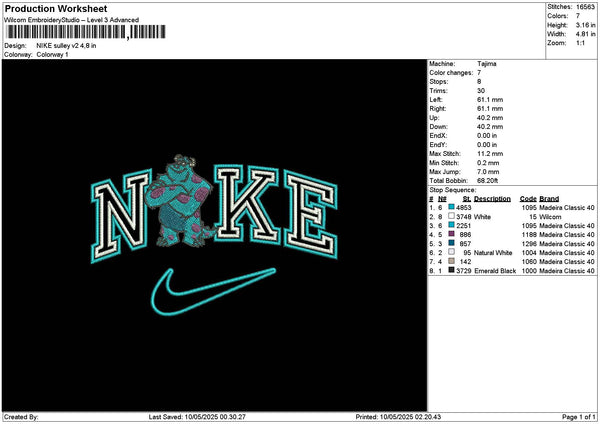
Task: Click the design name 'NIKE sulley v2 4,8 in'
Action: pyautogui.click(x=66, y=46)
